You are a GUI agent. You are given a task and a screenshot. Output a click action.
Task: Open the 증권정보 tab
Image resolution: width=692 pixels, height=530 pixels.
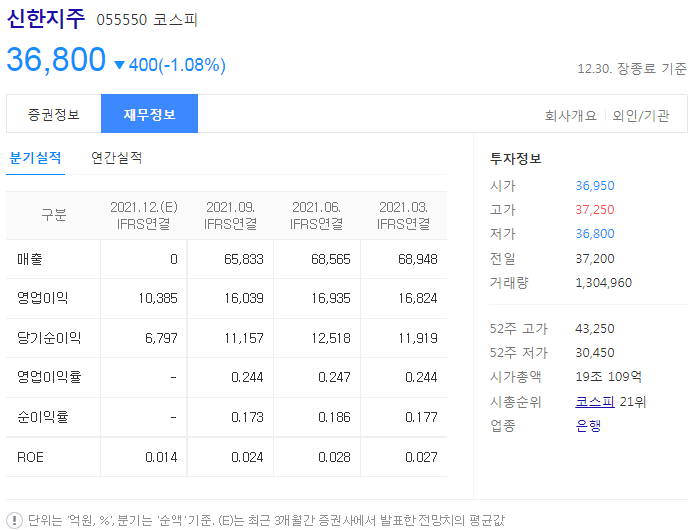[54, 114]
